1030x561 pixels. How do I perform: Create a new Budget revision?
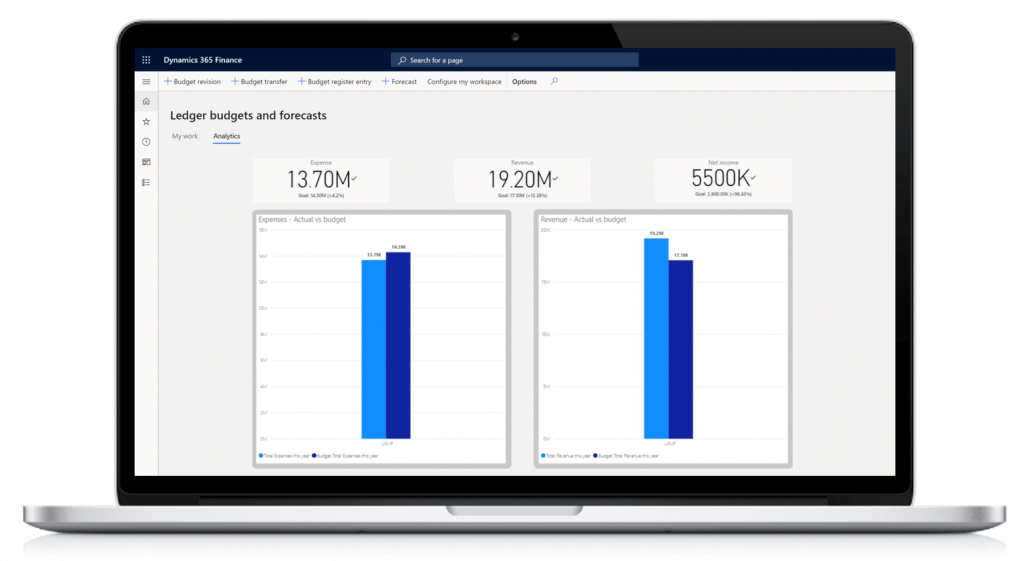pyautogui.click(x=192, y=82)
